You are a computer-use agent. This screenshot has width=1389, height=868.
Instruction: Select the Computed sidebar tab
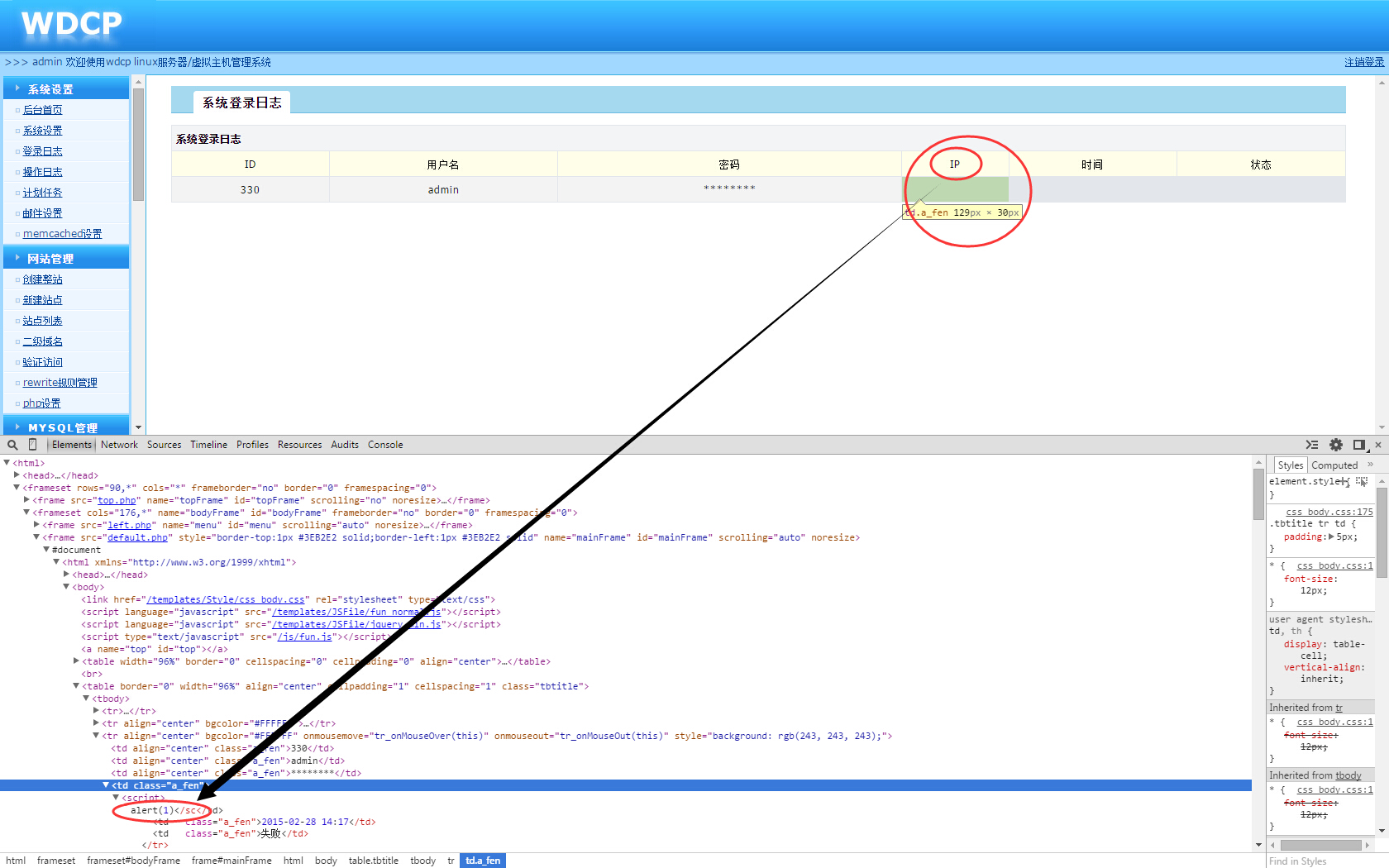[1334, 465]
